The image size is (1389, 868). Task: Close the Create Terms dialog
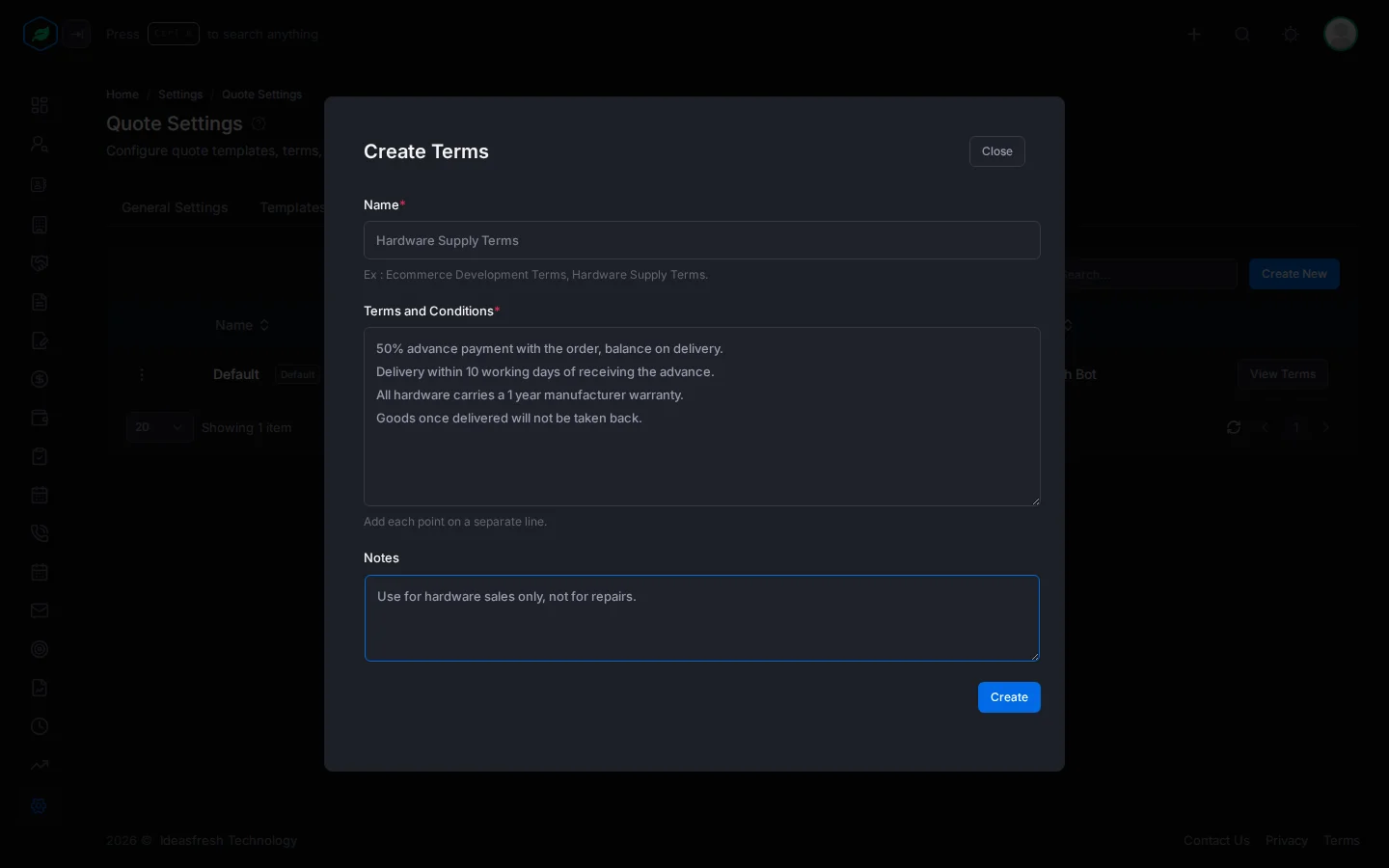pyautogui.click(x=996, y=151)
